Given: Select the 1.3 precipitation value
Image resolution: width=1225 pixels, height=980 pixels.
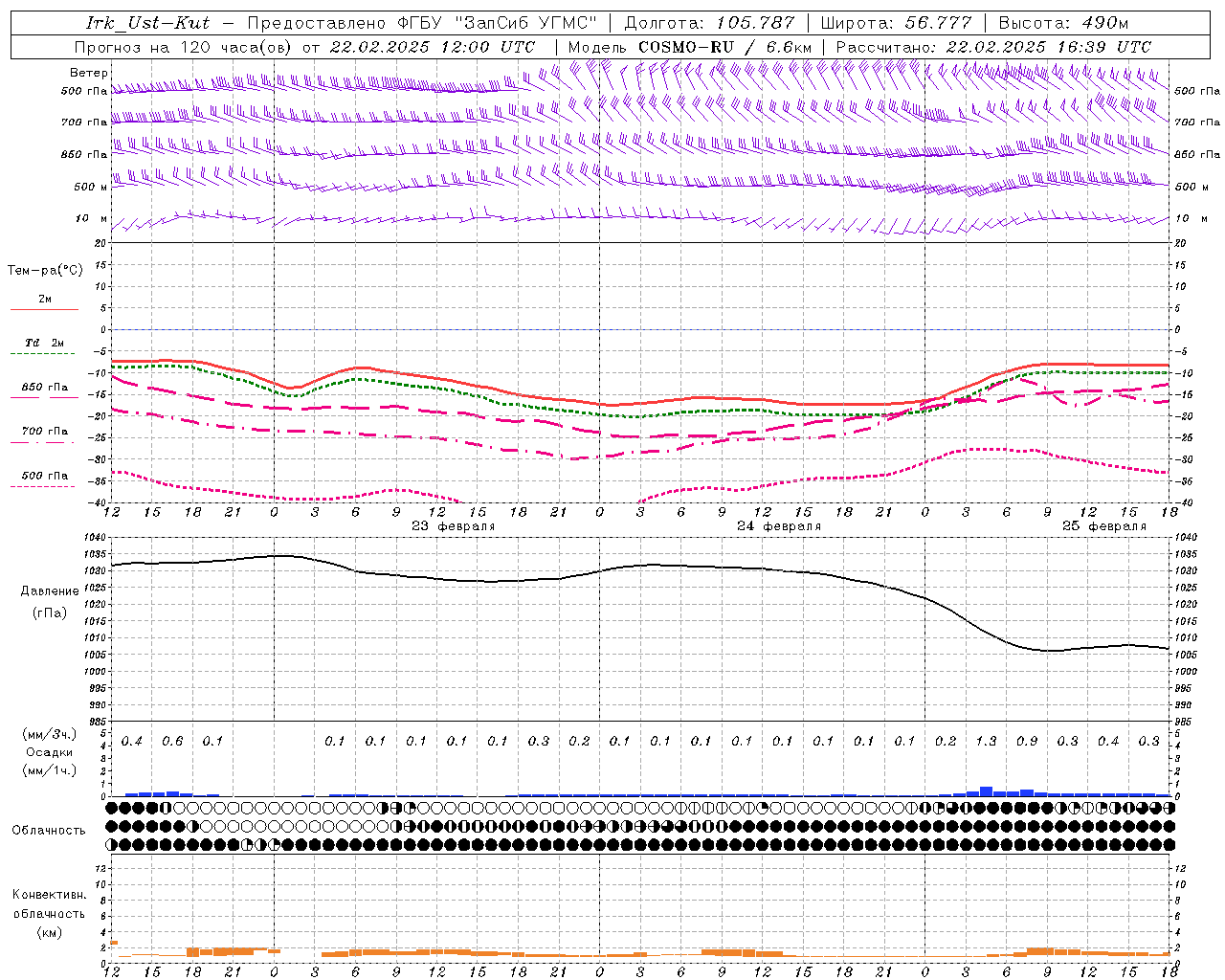Looking at the screenshot, I should (986, 742).
